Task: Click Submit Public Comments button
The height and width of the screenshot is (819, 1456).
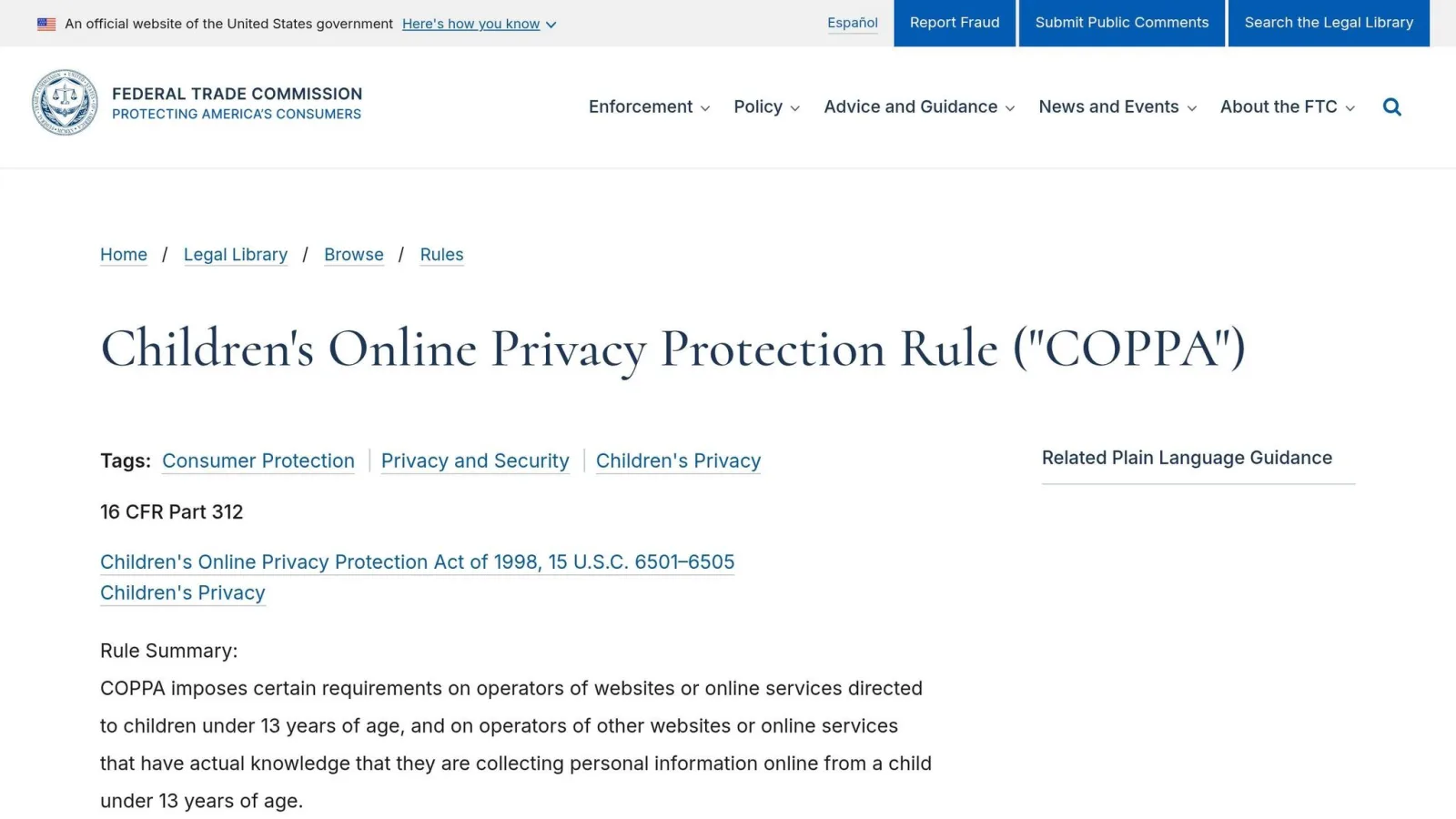Action: pyautogui.click(x=1122, y=23)
